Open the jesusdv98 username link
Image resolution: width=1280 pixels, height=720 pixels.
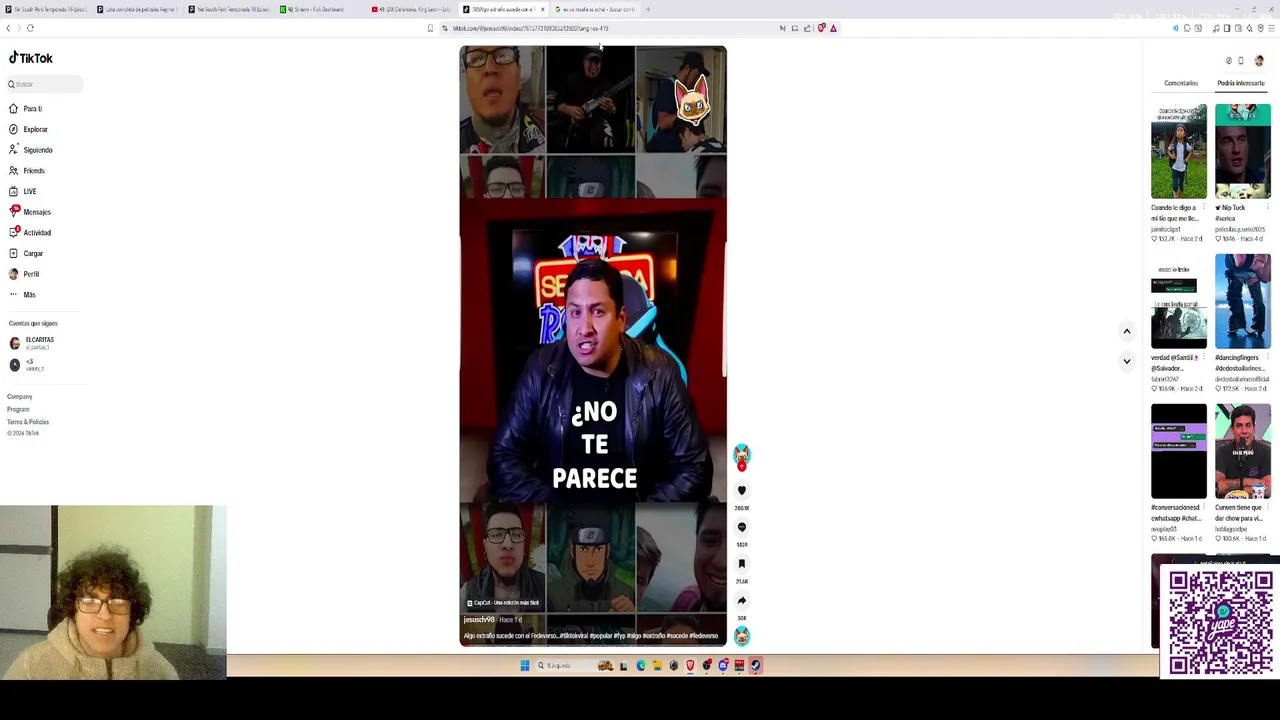[x=479, y=620]
